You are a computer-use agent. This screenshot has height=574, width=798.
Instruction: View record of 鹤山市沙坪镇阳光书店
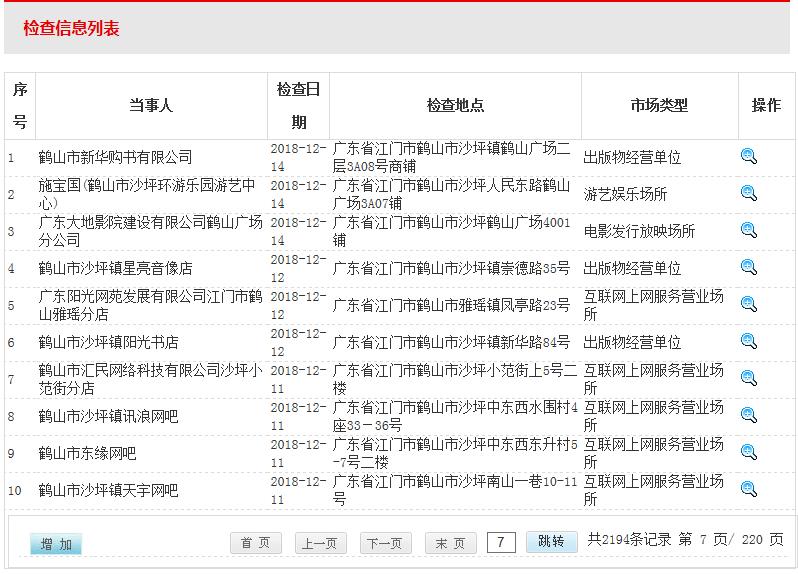(748, 341)
